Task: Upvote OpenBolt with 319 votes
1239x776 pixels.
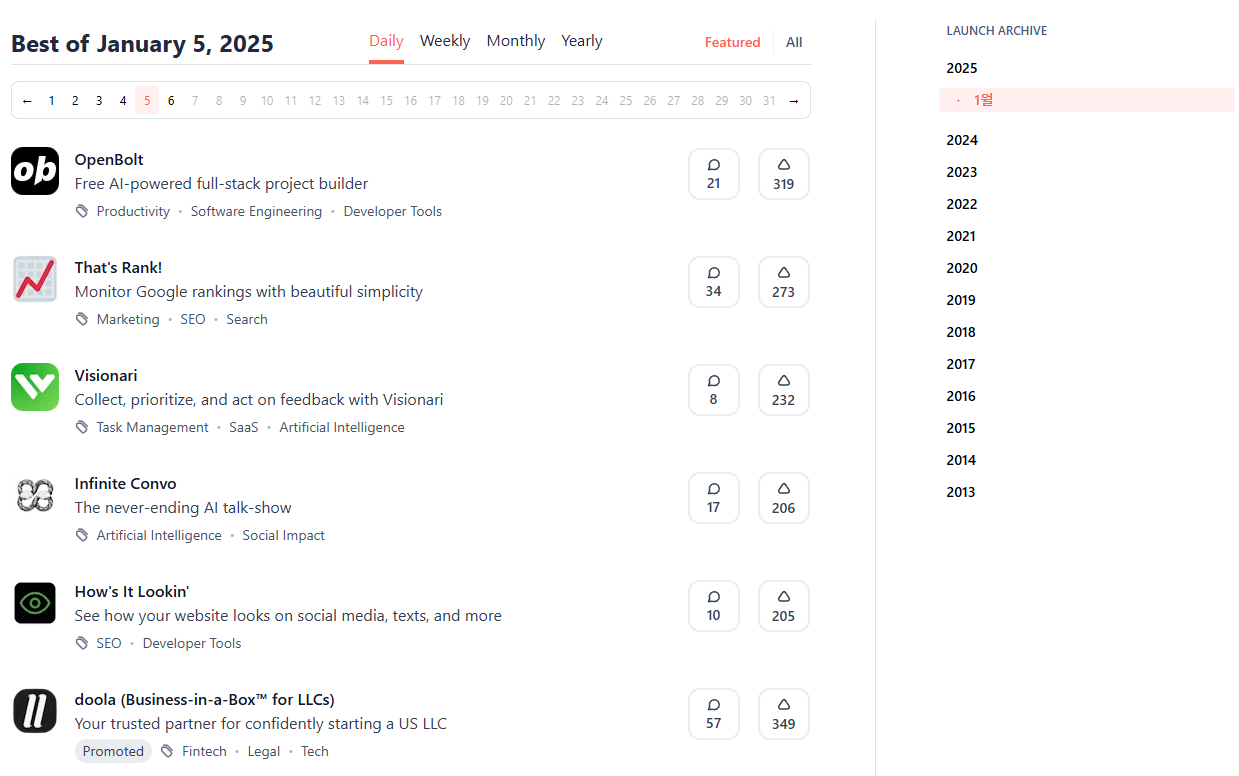Action: click(784, 174)
